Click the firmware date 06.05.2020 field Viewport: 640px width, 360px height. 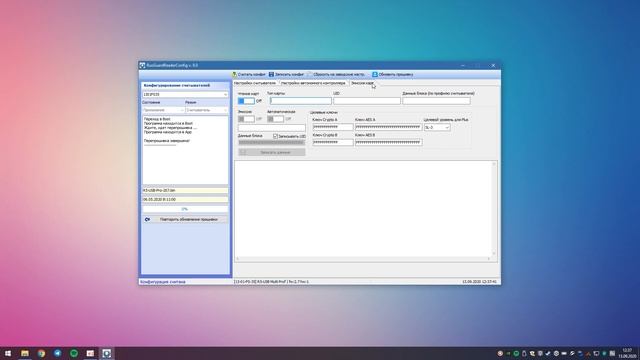pos(185,199)
